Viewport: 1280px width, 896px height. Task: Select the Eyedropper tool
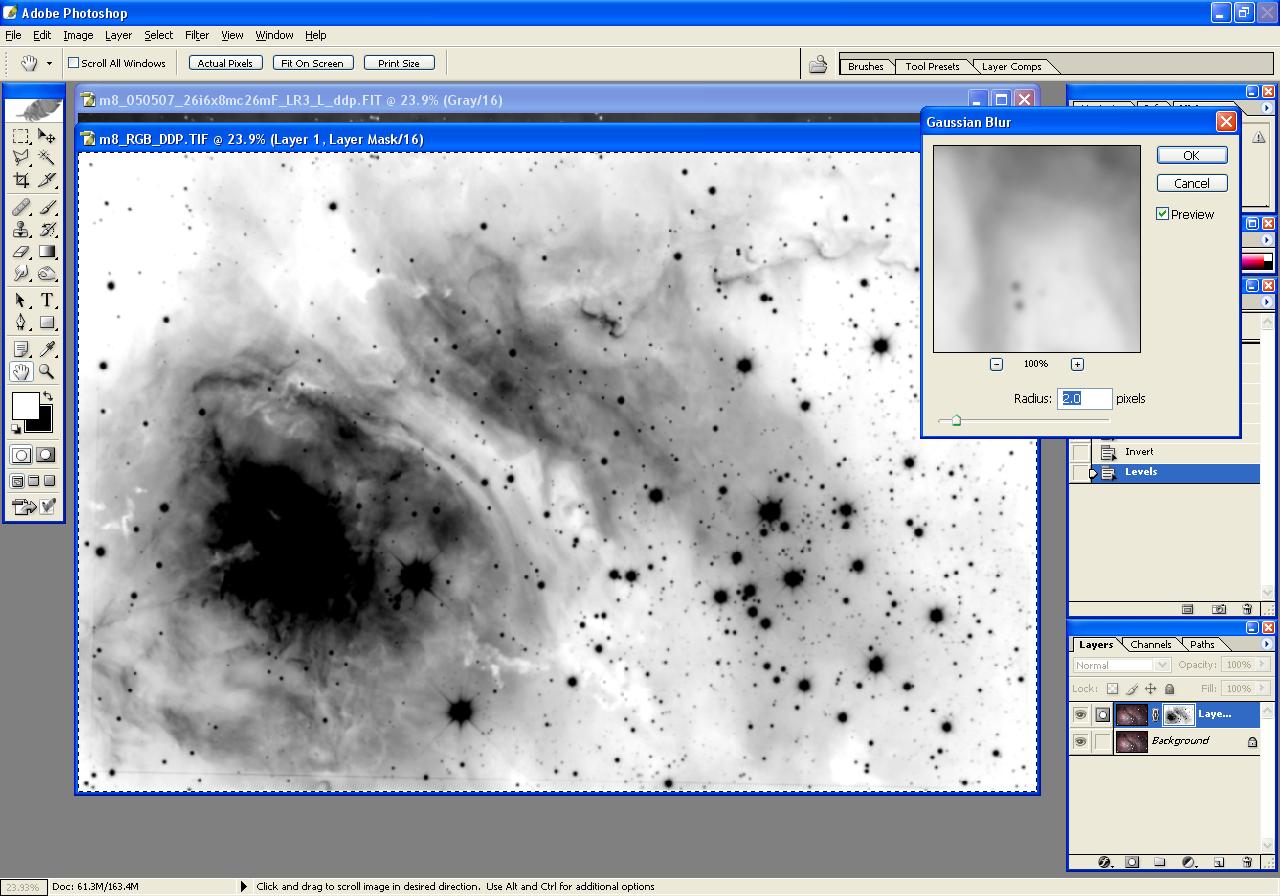coord(46,349)
